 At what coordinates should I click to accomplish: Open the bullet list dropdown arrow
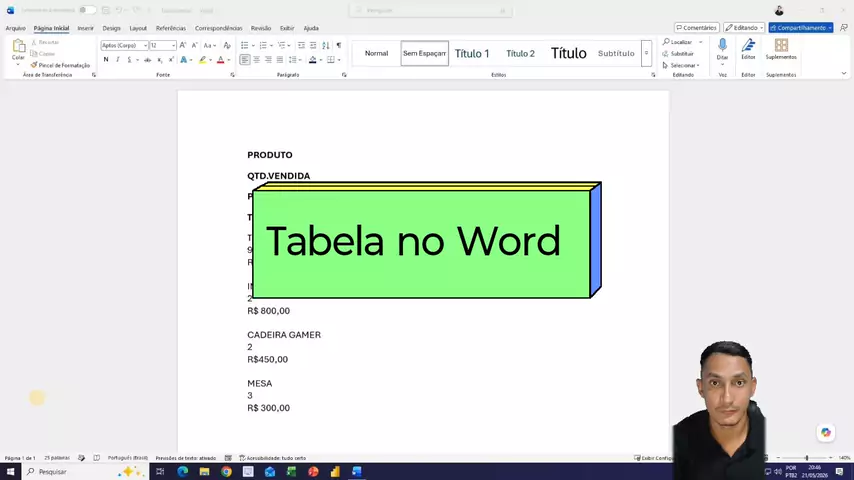pos(253,46)
